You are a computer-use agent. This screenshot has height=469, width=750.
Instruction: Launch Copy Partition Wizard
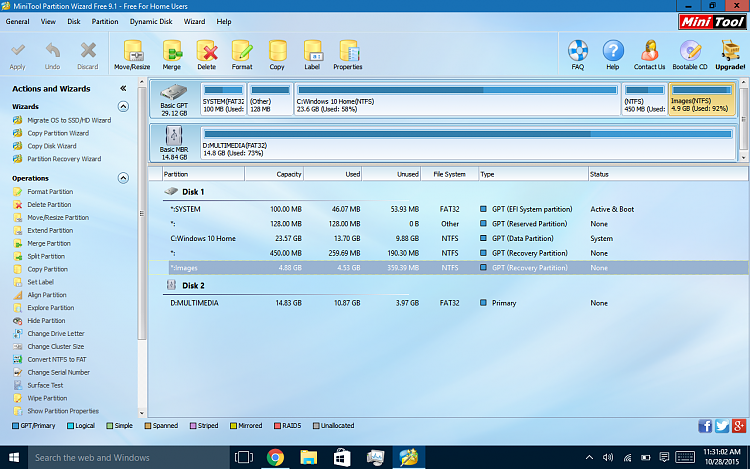[x=58, y=133]
